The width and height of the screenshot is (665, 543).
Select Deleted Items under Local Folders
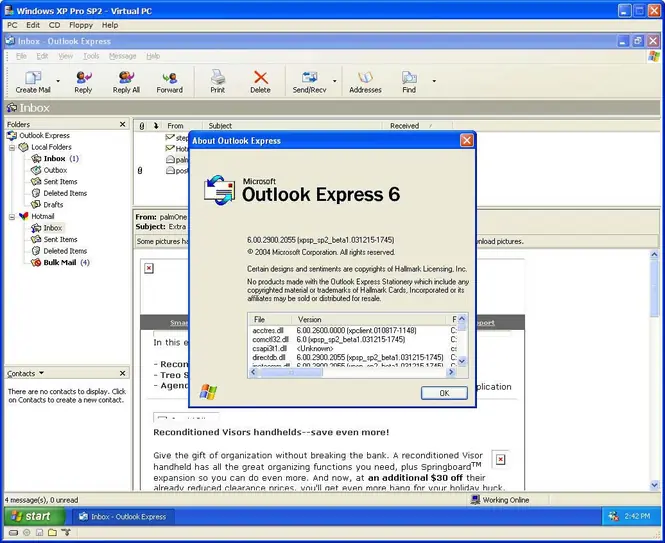(x=65, y=193)
